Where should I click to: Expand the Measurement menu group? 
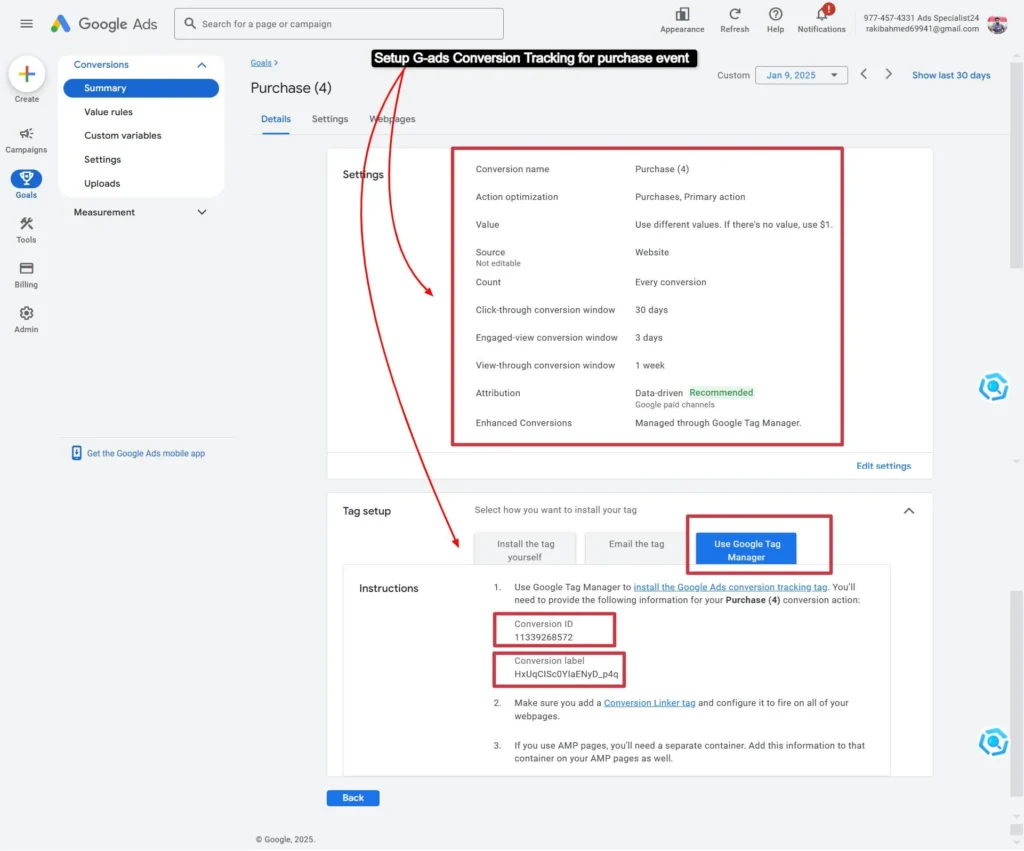point(202,212)
